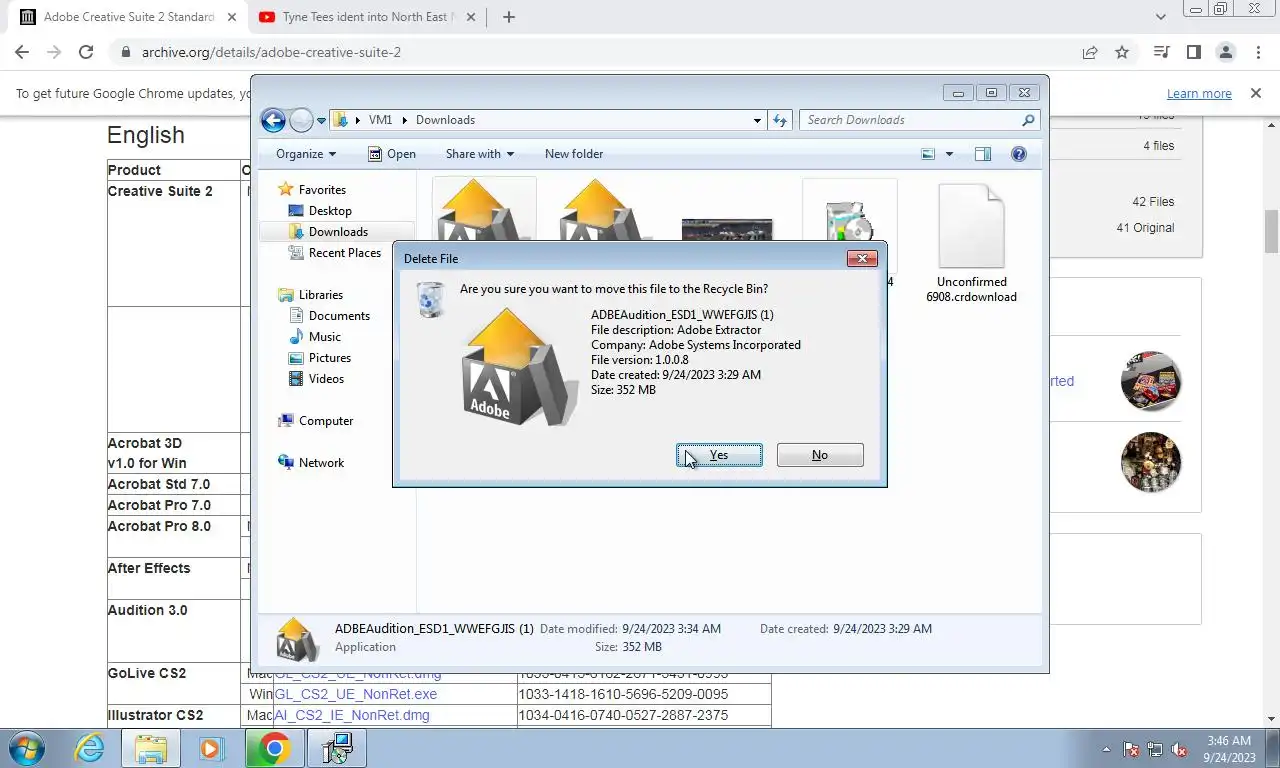This screenshot has height=768, width=1280.
Task: Select the first Adobe extractor file icon
Action: click(x=484, y=212)
